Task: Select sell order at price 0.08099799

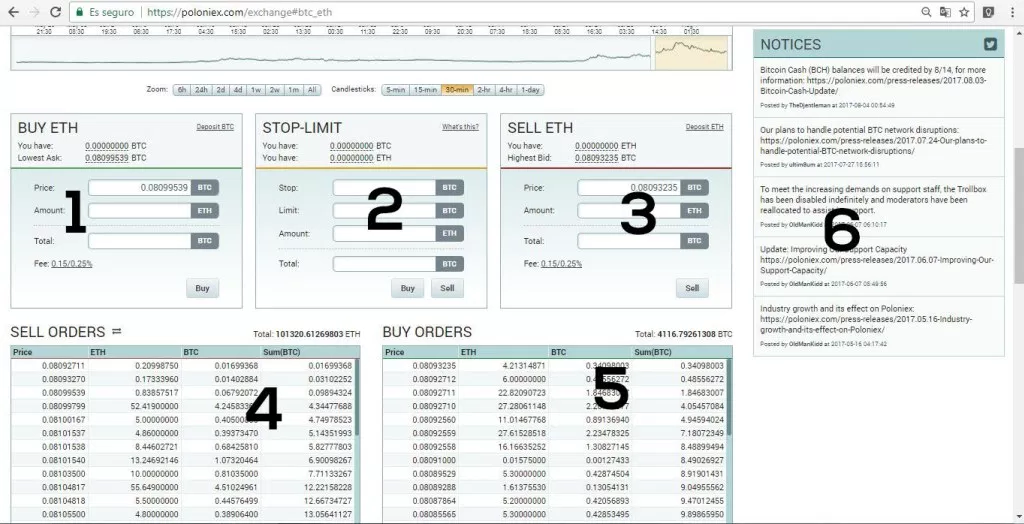Action: [x=185, y=406]
